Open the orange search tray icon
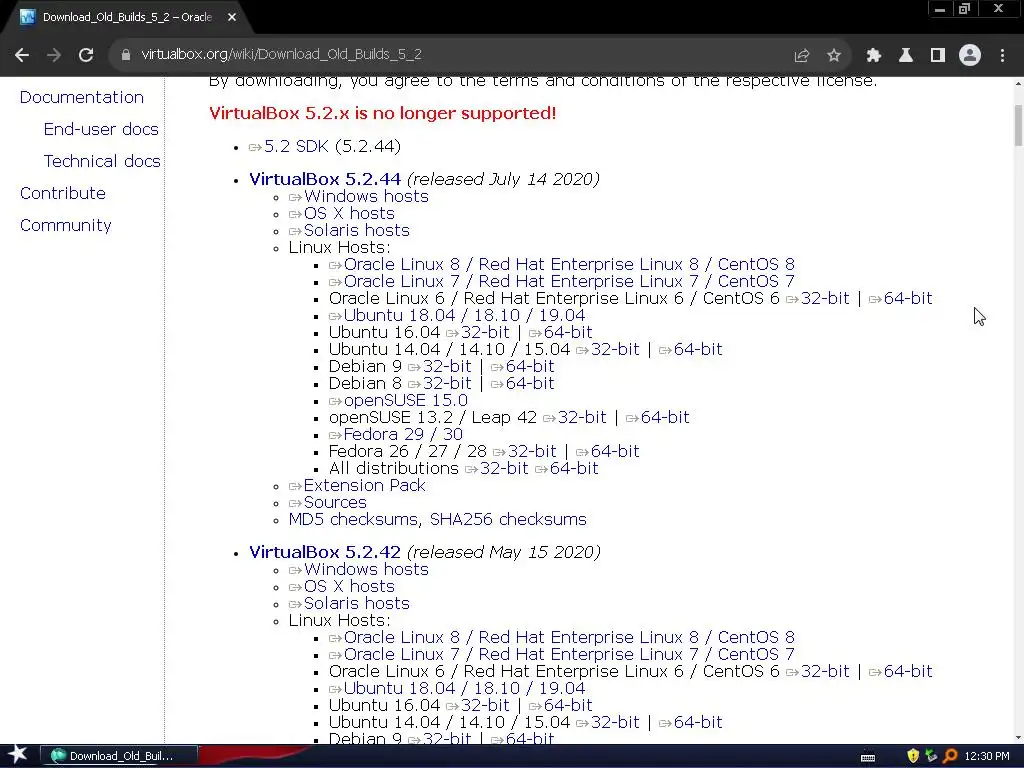Screen dimensions: 1024x768 pos(950,756)
